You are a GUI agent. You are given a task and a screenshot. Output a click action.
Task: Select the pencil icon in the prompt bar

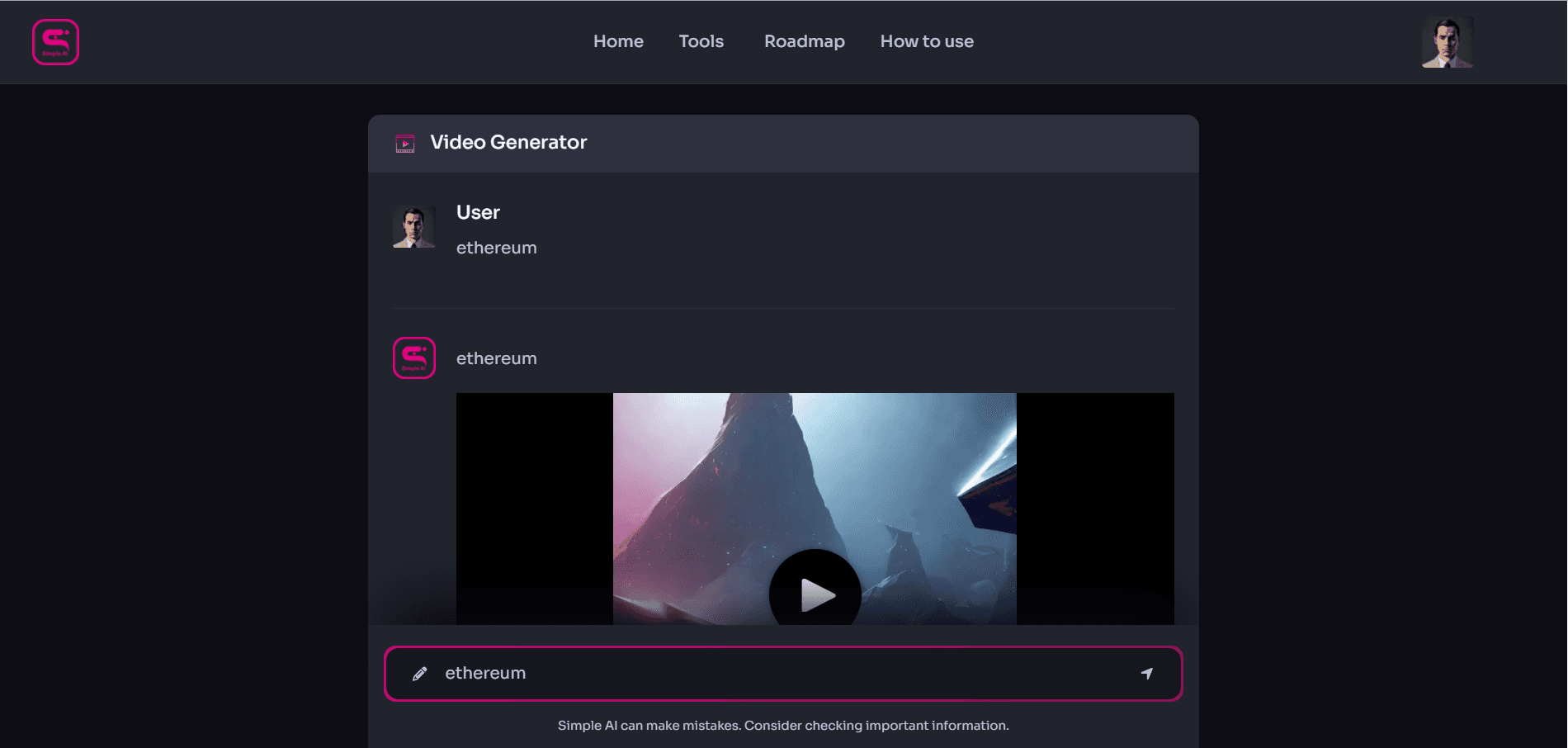click(421, 673)
